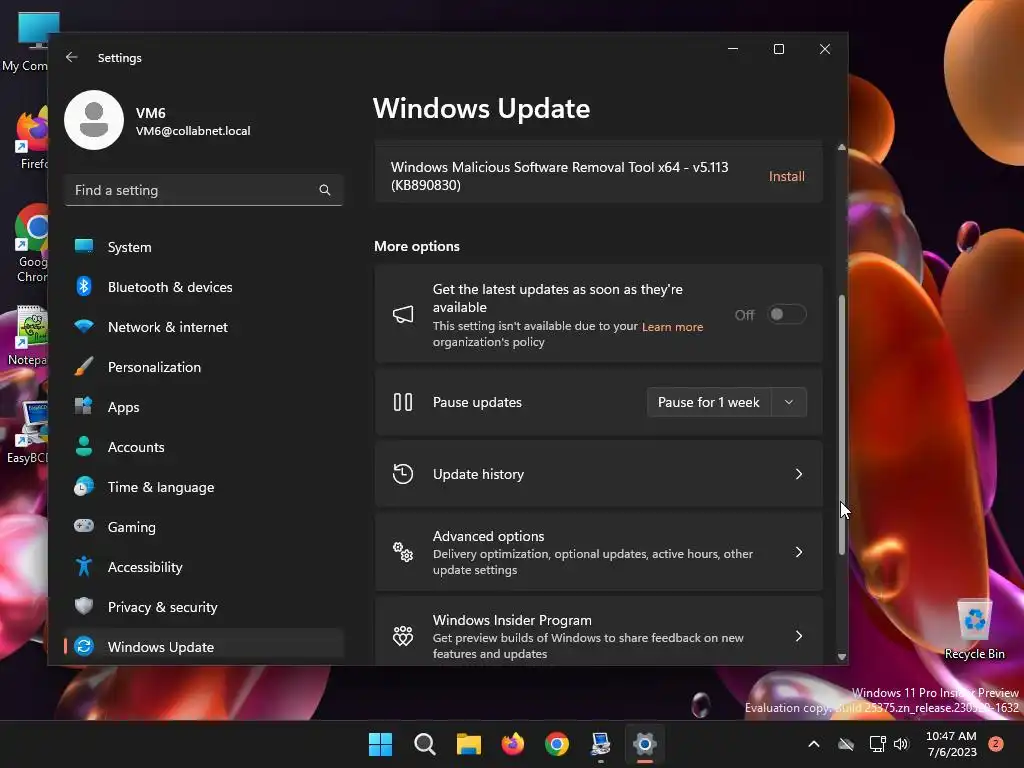
Task: Expand the pause duration dropdown arrow
Action: tap(789, 402)
